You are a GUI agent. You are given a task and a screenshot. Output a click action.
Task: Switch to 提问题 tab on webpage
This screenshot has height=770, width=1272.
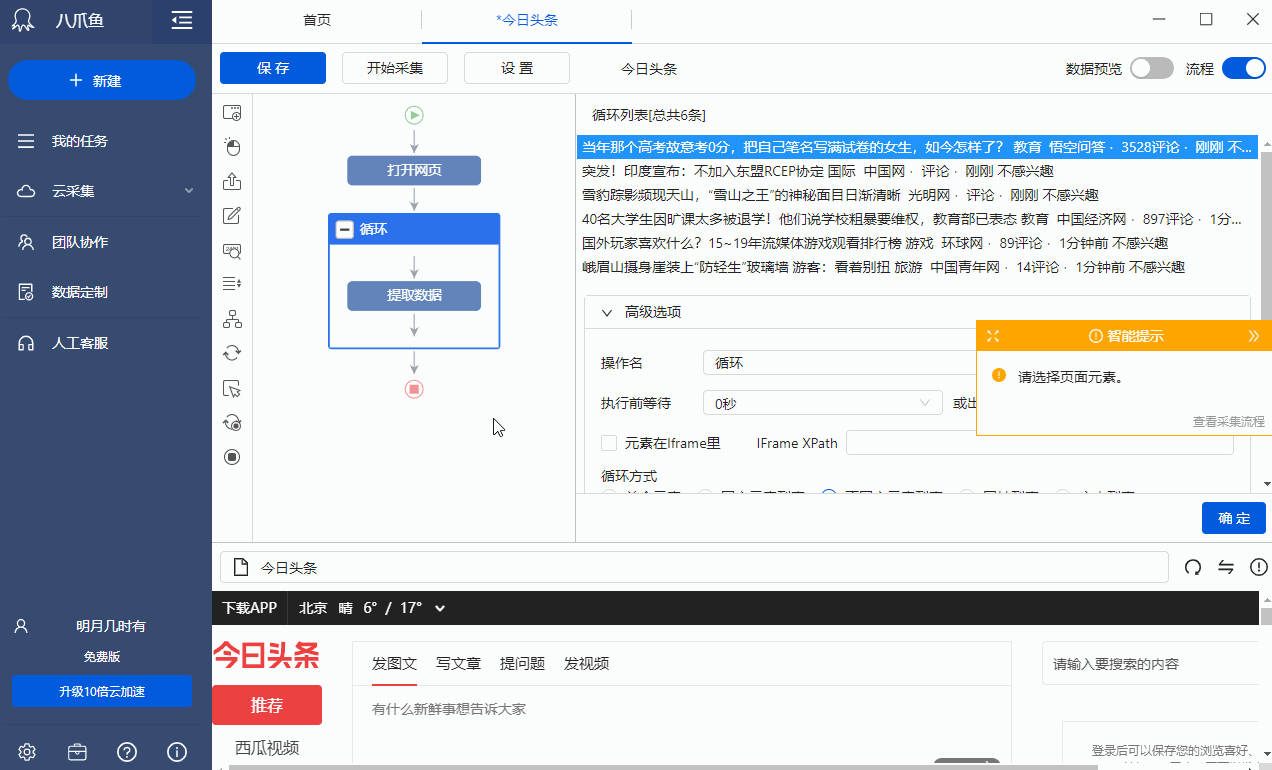(x=522, y=663)
